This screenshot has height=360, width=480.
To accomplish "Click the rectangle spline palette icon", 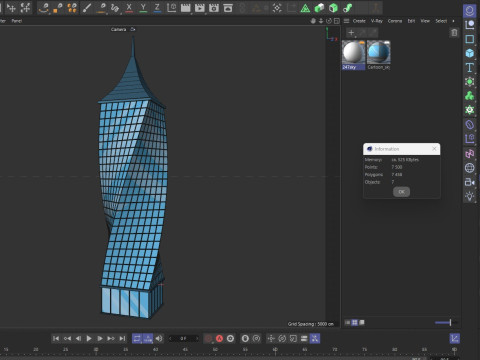I will (x=470, y=39).
